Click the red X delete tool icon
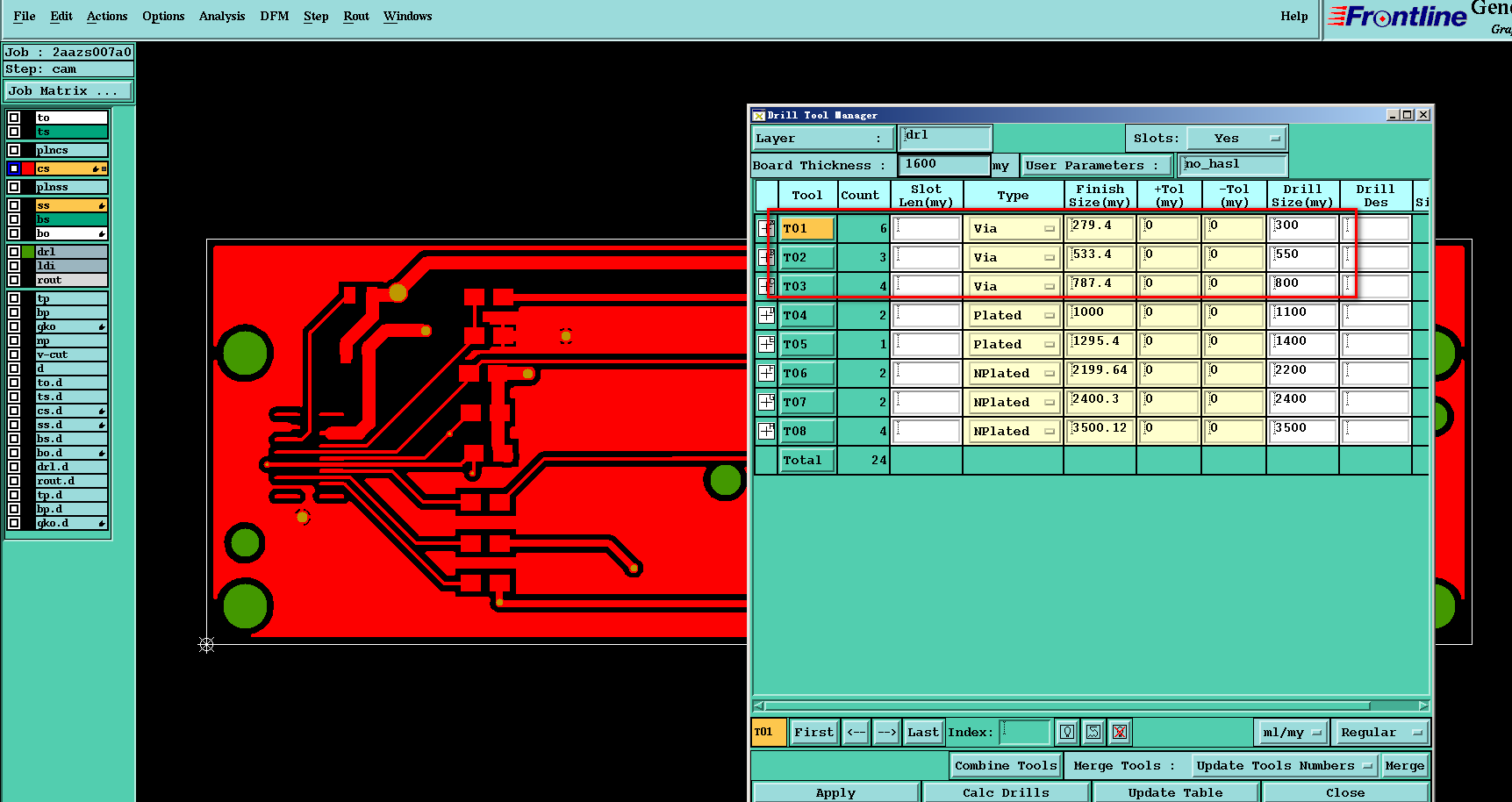Viewport: 1512px width, 802px height. (x=1120, y=732)
